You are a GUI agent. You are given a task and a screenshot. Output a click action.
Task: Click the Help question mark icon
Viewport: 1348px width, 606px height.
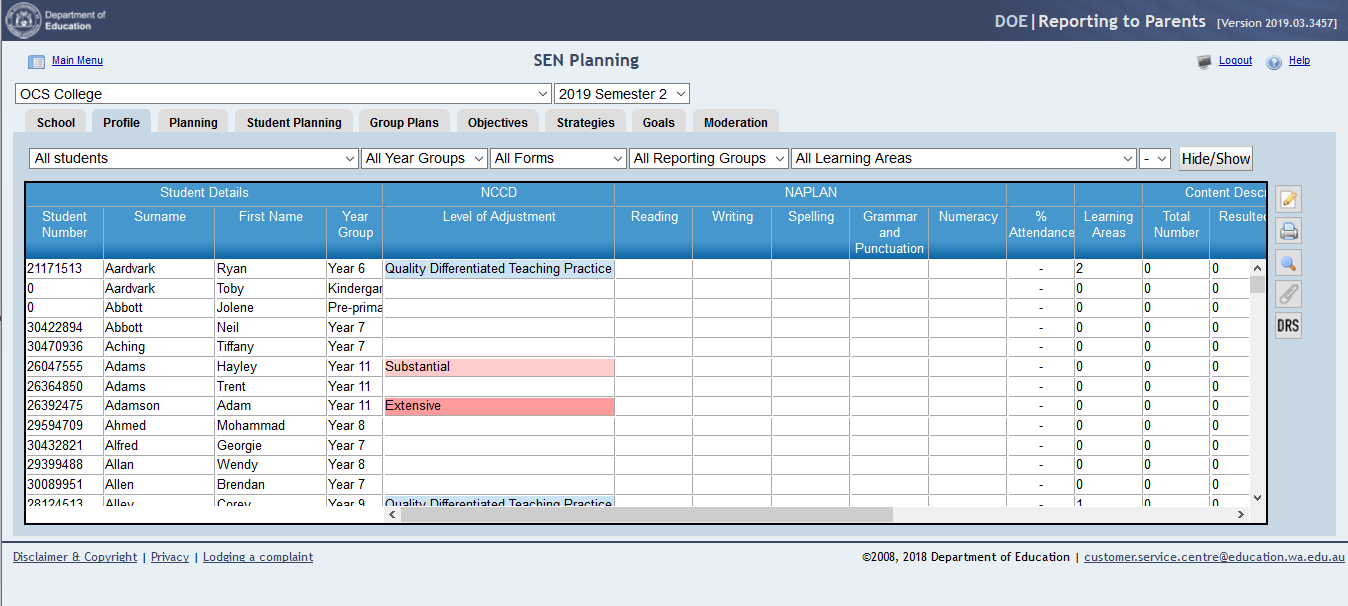[1274, 62]
